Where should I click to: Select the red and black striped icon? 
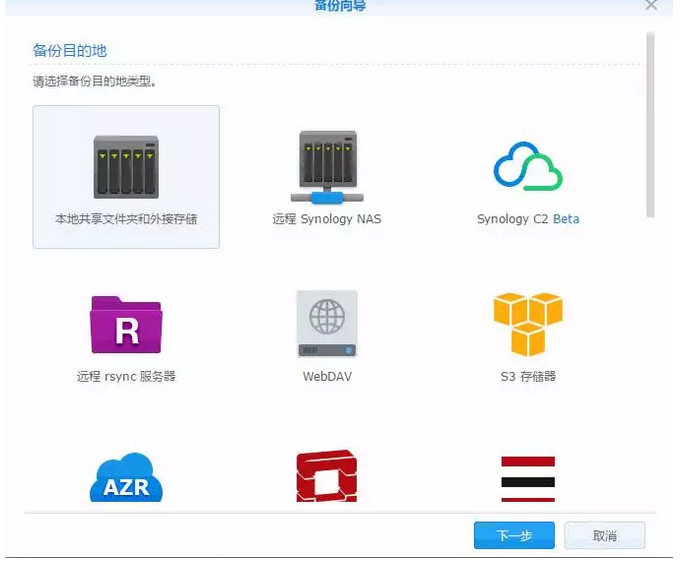tap(528, 479)
